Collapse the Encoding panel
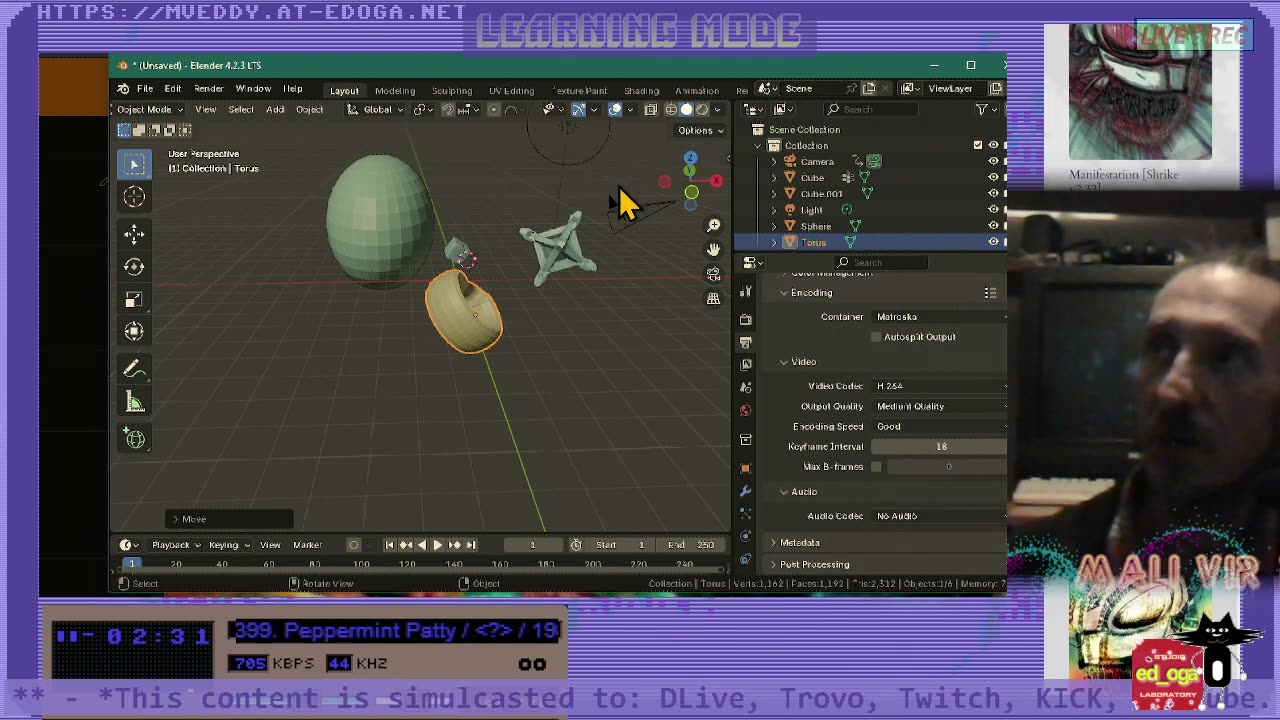Screen dimensions: 1280x720 [811, 293]
